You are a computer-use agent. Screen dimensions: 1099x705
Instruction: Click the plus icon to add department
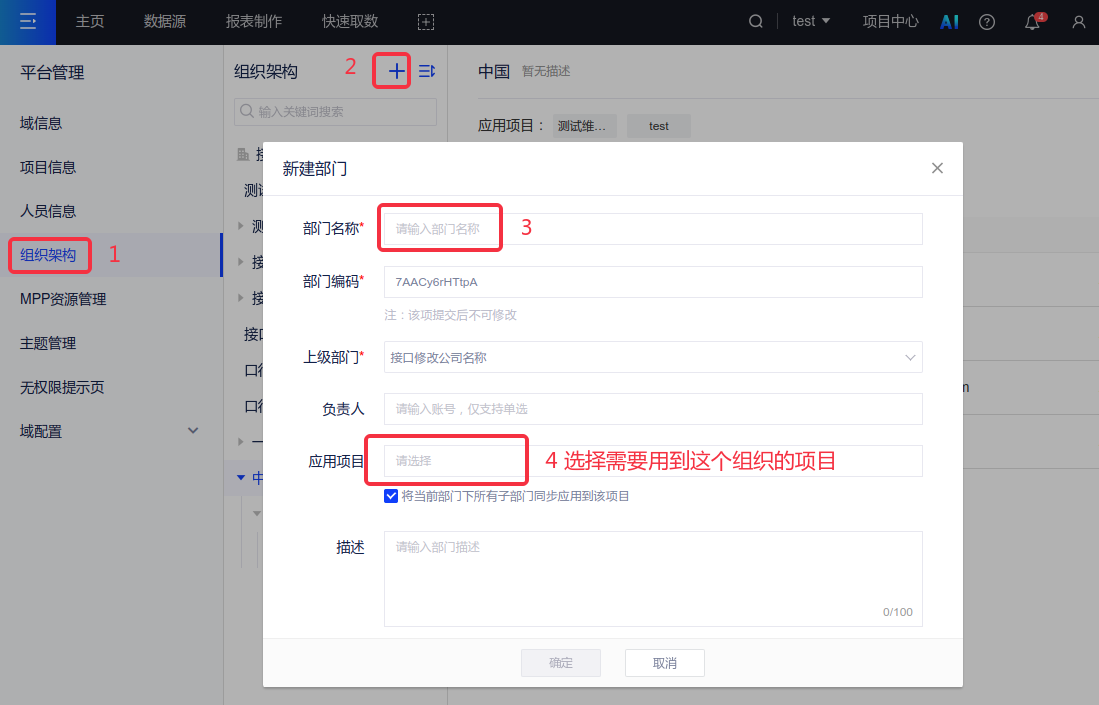pyautogui.click(x=397, y=71)
